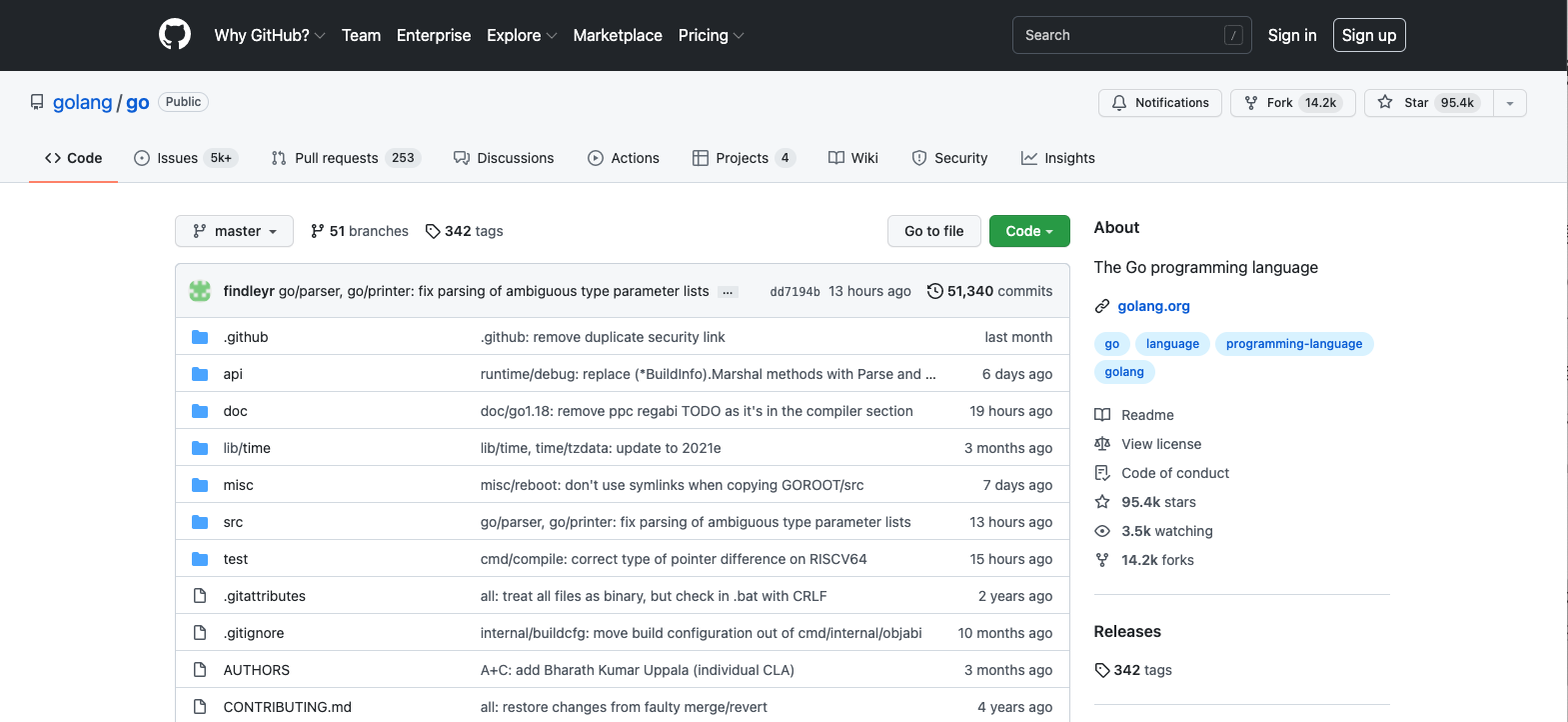Click the doc folder icon
Viewport: 1568px width, 722px height.
(200, 411)
